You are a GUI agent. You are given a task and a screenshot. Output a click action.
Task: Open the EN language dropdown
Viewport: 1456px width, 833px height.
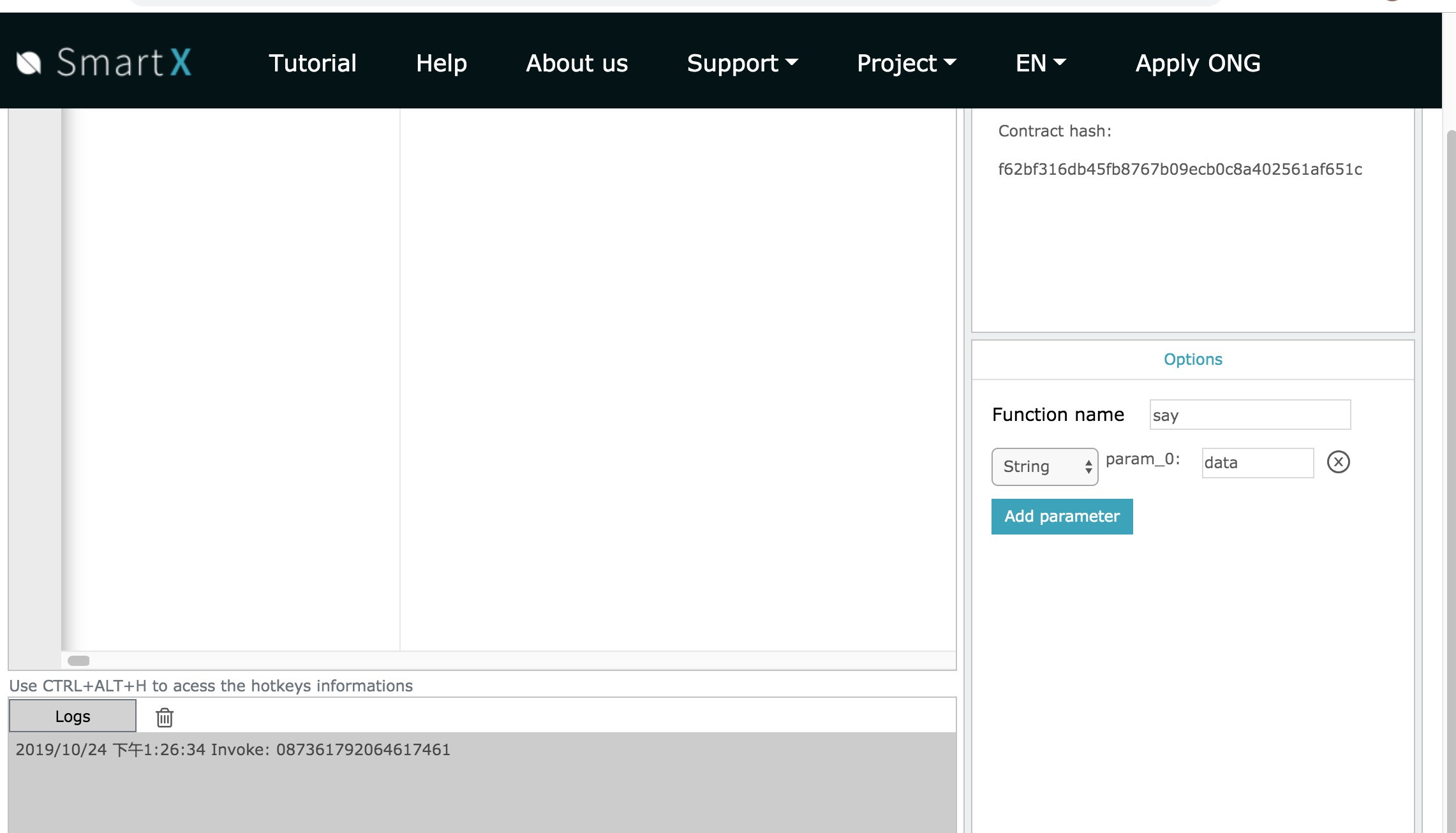[x=1040, y=63]
